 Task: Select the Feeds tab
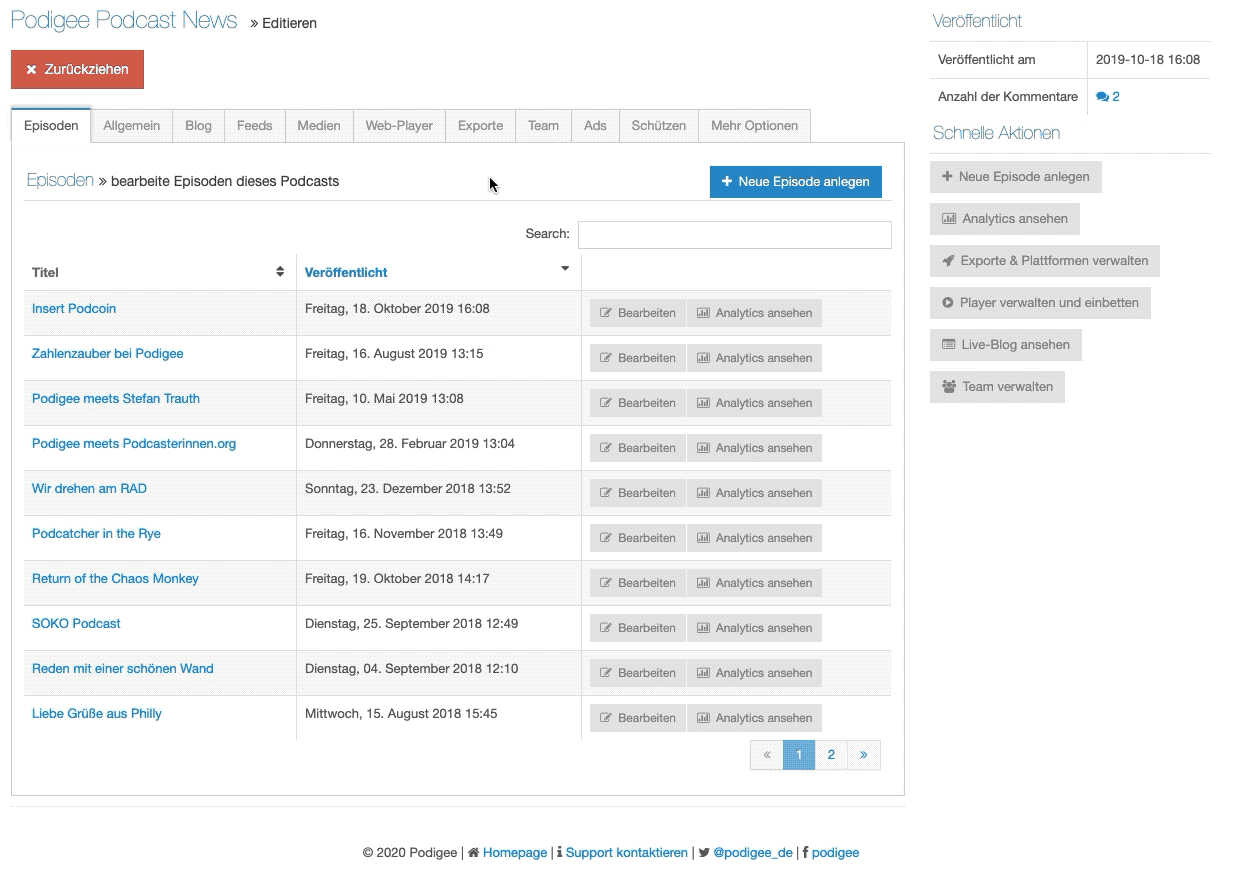pos(254,126)
